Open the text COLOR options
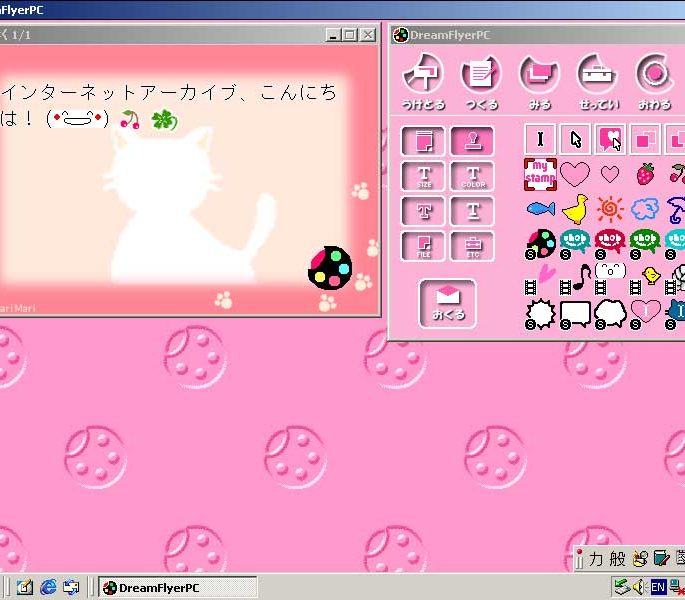The height and width of the screenshot is (600, 685). (472, 177)
